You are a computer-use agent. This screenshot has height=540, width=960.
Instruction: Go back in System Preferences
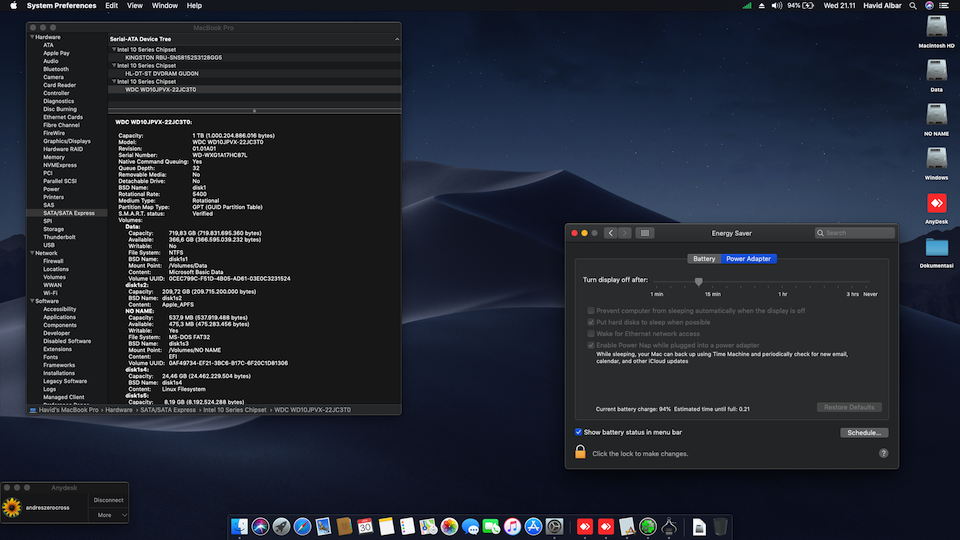[x=610, y=233]
